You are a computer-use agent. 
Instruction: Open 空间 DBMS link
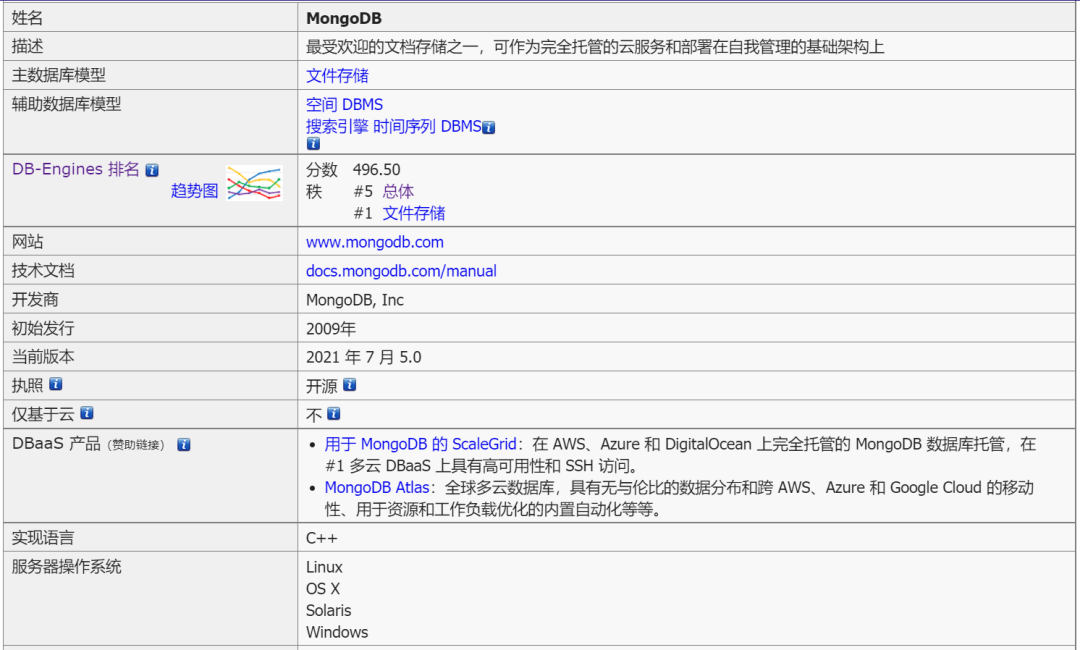coord(344,105)
